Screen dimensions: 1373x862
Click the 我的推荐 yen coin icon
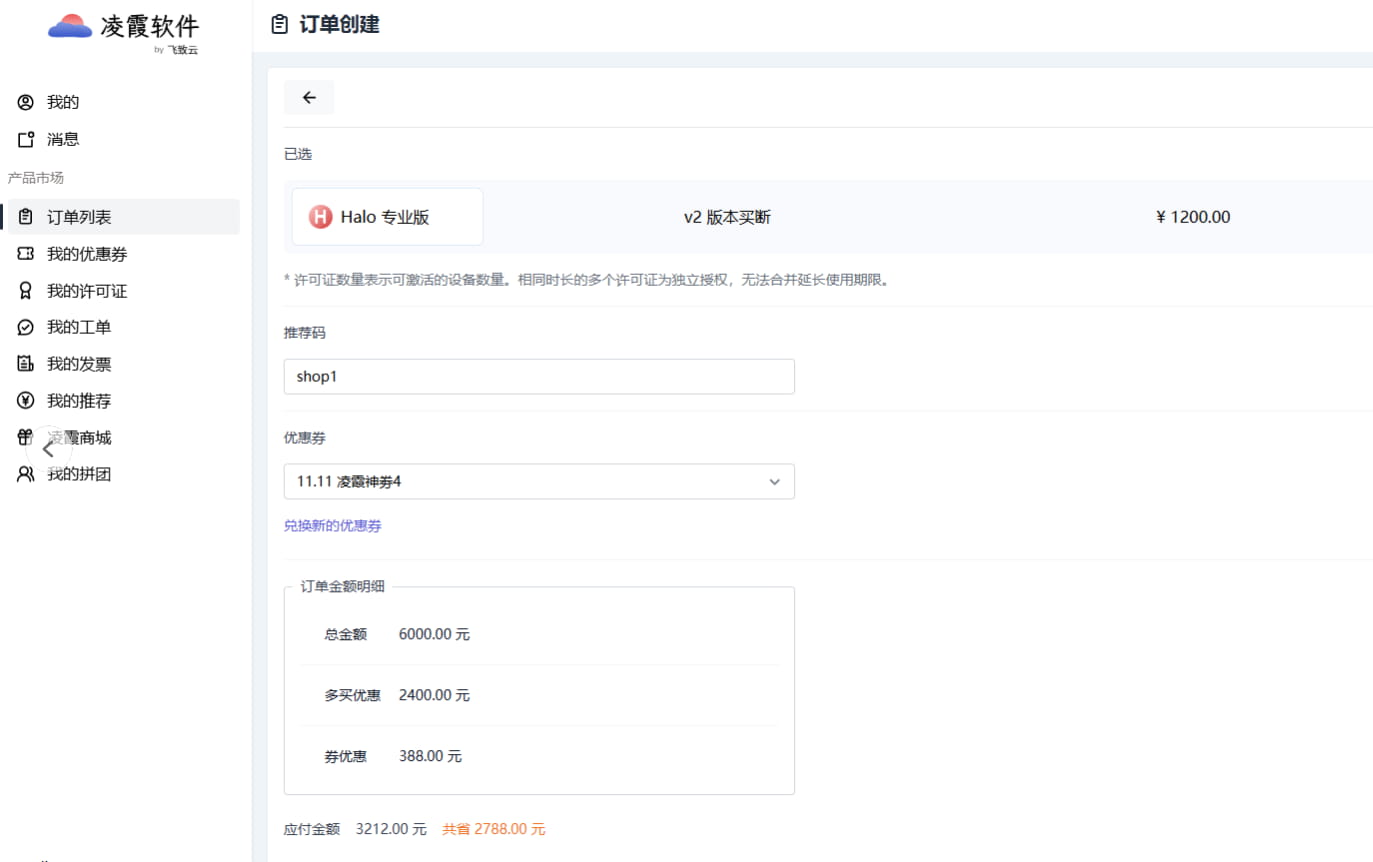26,401
